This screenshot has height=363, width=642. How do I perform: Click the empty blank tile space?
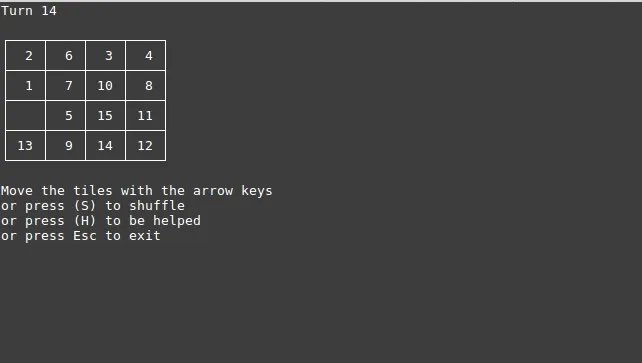tap(25, 116)
